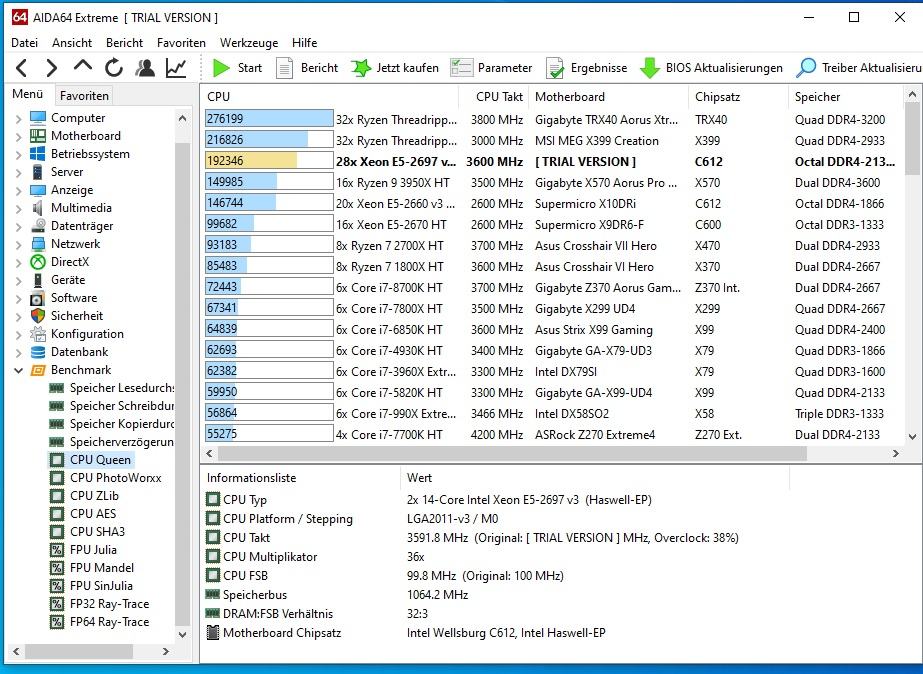Start the benchmark with the green Start icon
The image size is (923, 674).
click(221, 68)
